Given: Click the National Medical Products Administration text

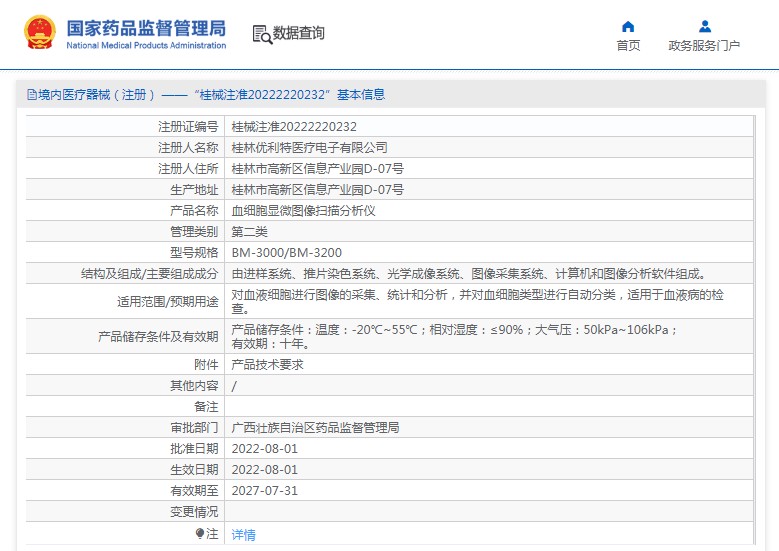Looking at the screenshot, I should click(146, 45).
